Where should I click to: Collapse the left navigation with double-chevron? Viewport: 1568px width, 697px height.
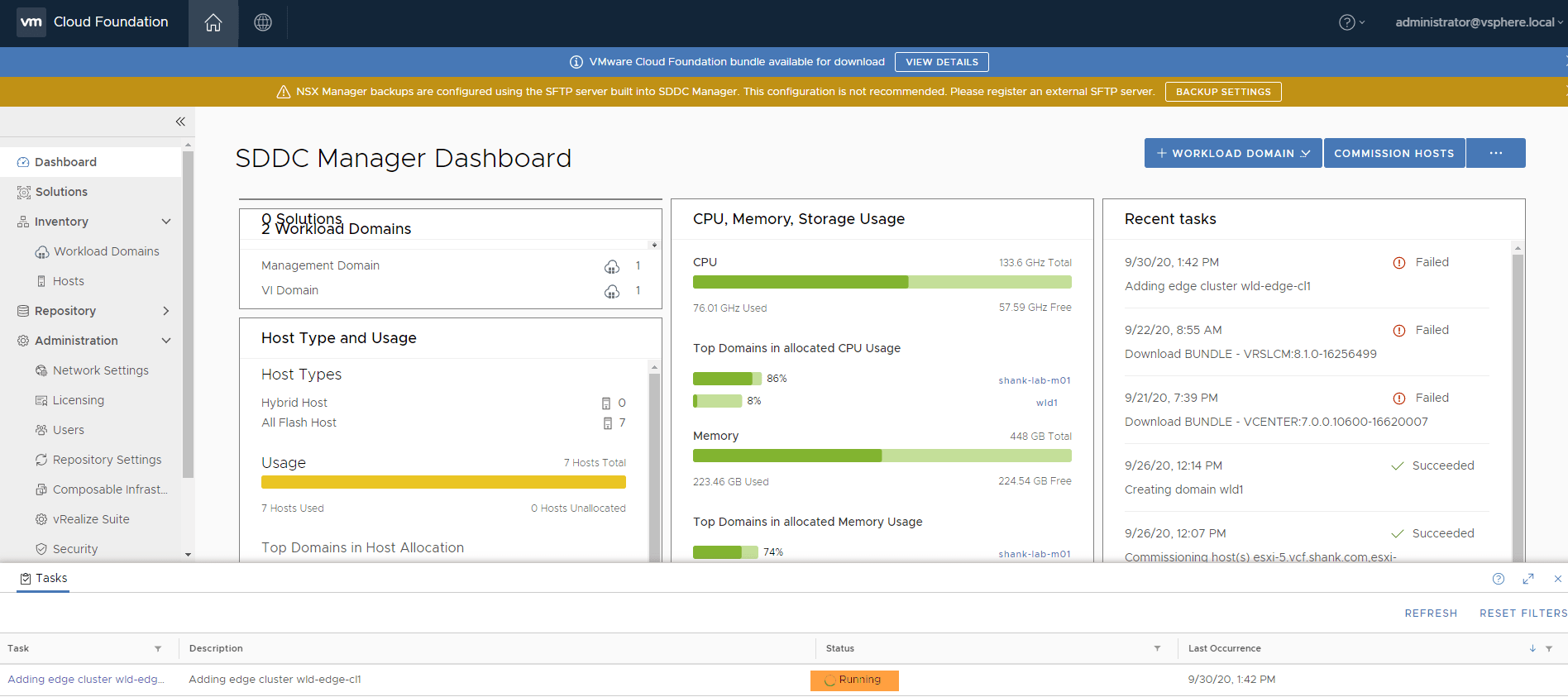point(180,122)
